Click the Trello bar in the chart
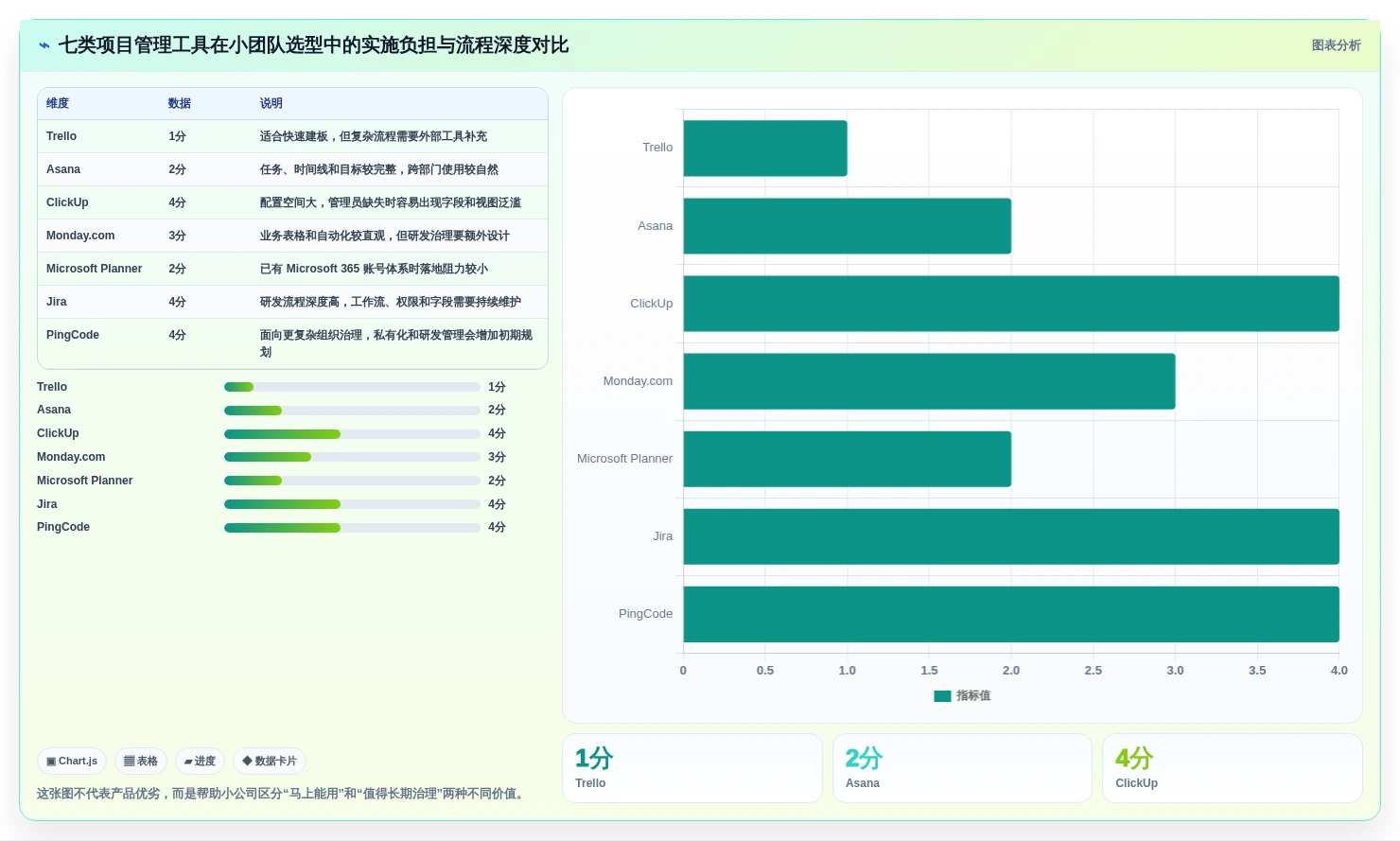Screen dimensions: 1400x841 (765, 148)
